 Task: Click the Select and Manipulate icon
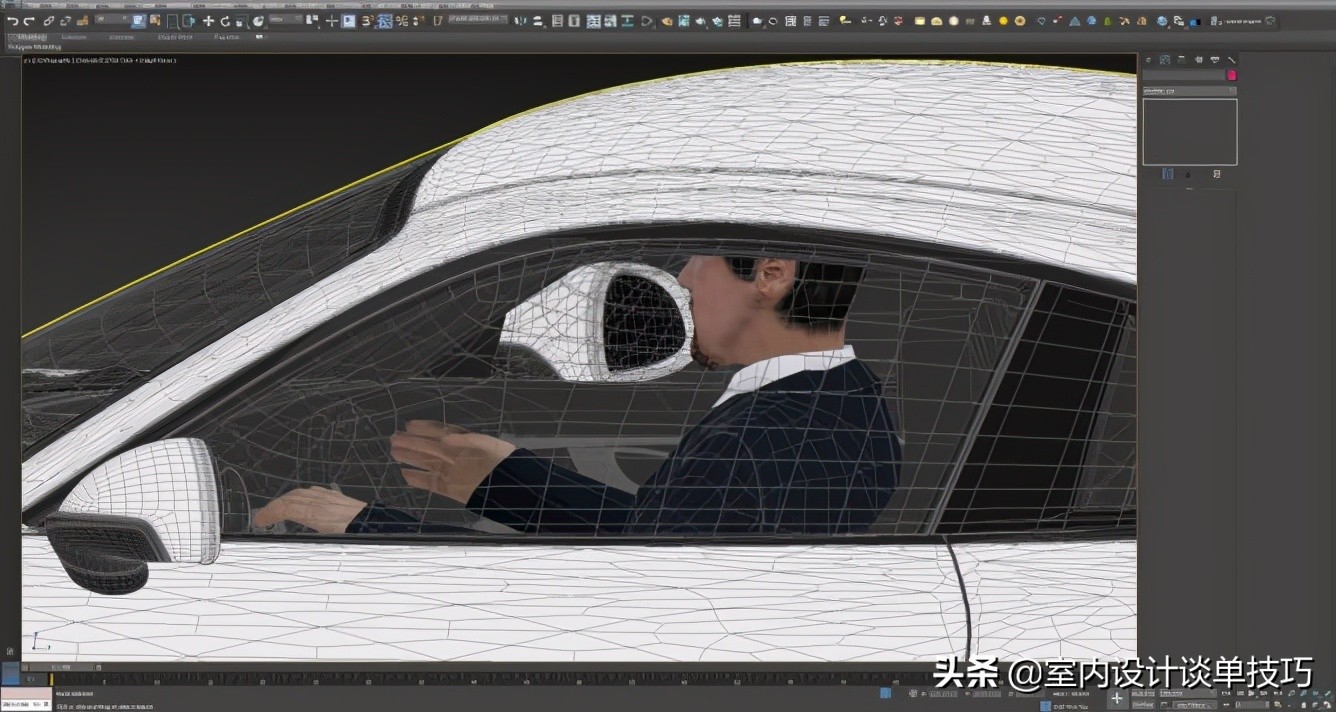[x=331, y=21]
